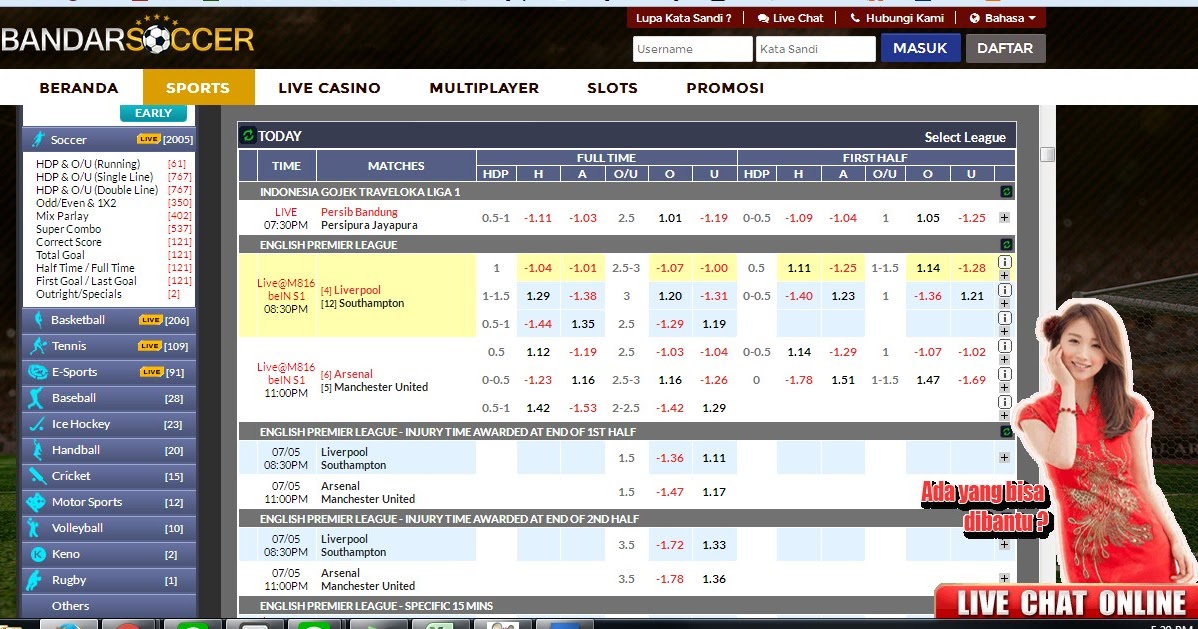The width and height of the screenshot is (1198, 629).
Task: Select the Handball player icon
Action: click(37, 450)
